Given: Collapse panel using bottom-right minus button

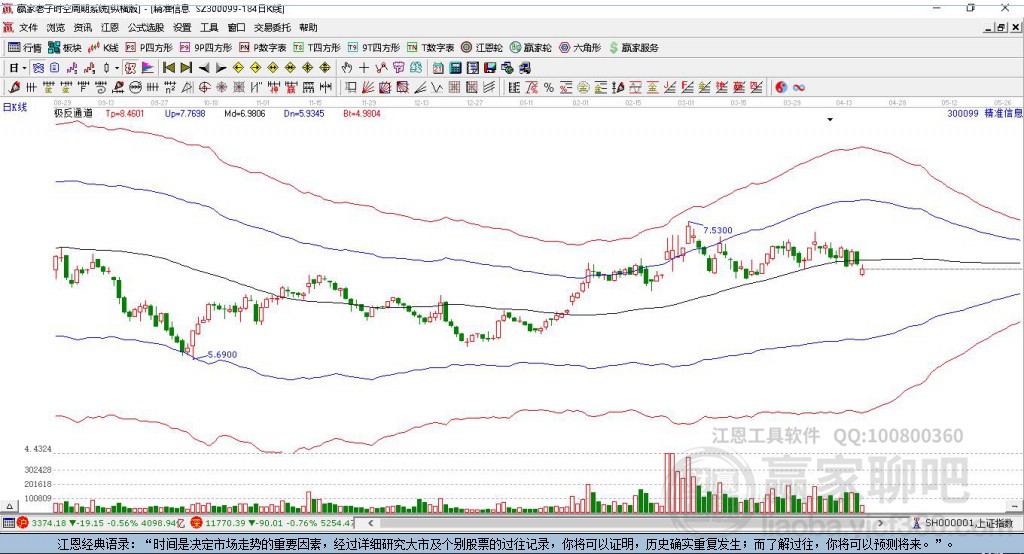Looking at the screenshot, I should click(x=1014, y=506).
